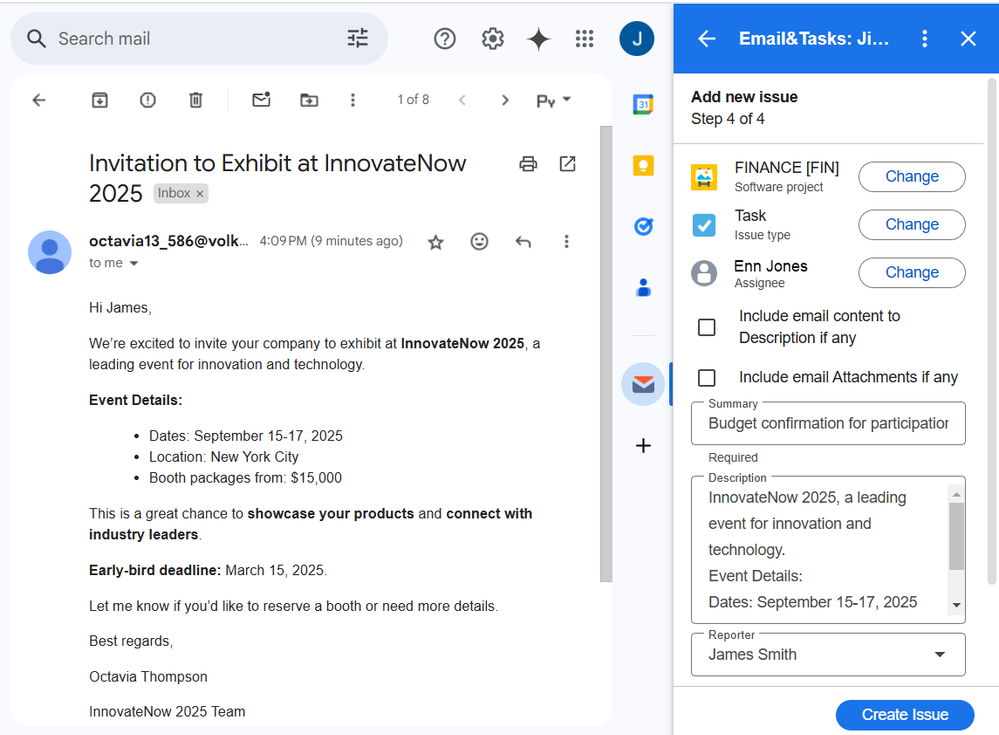Mark email as unread
Viewport: 999px width, 735px height.
[x=261, y=99]
